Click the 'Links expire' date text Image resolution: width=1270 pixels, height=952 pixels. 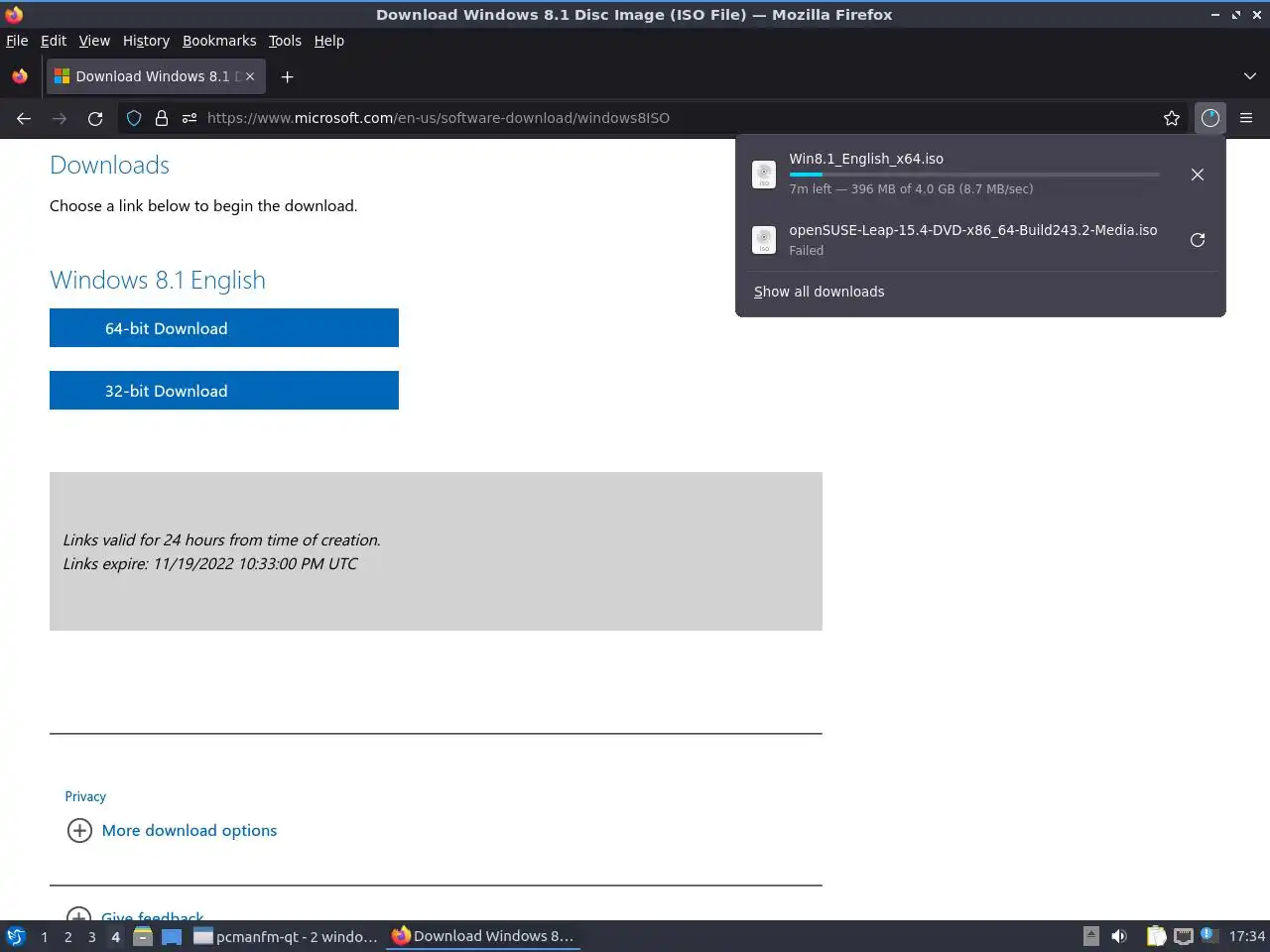(210, 563)
